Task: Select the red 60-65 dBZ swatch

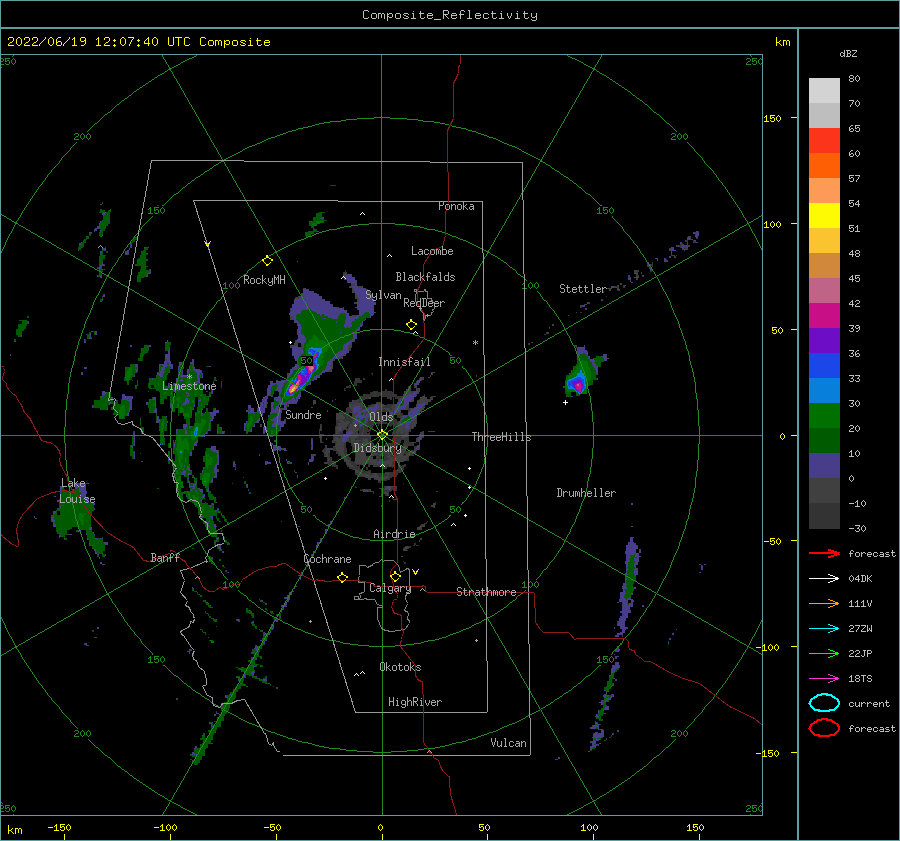Action: tap(824, 141)
